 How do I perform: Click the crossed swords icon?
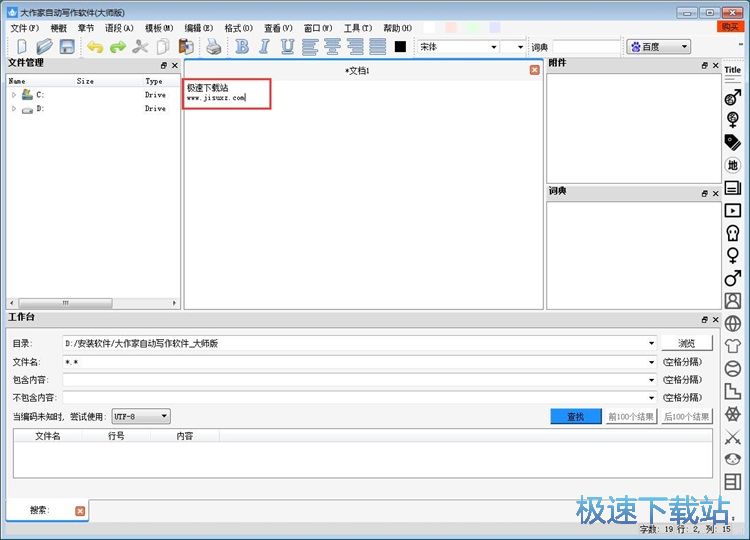(732, 437)
